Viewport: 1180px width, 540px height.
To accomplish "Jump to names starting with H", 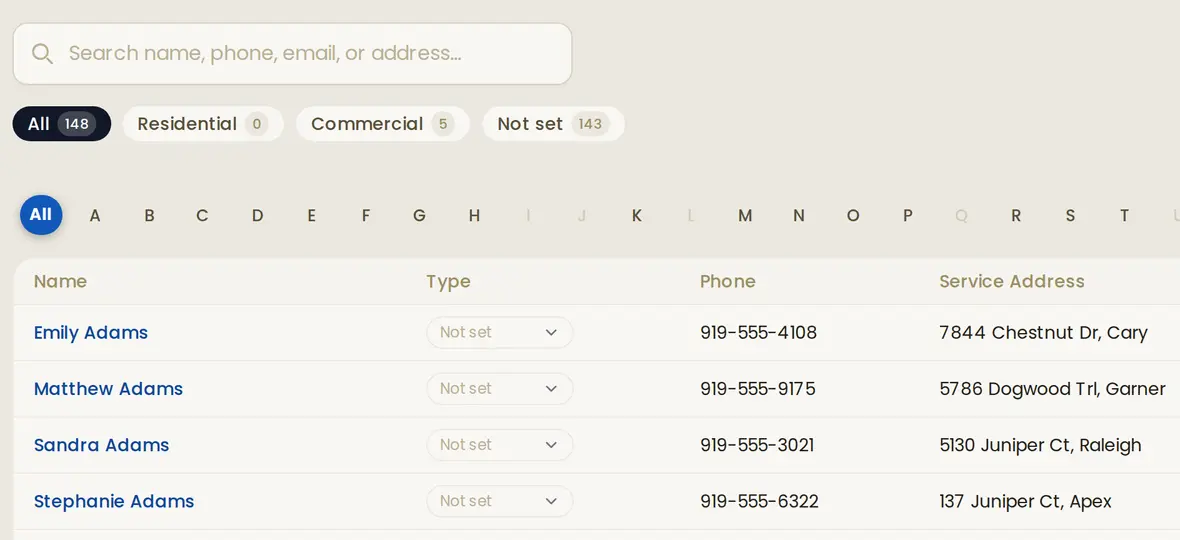I will 474,216.
